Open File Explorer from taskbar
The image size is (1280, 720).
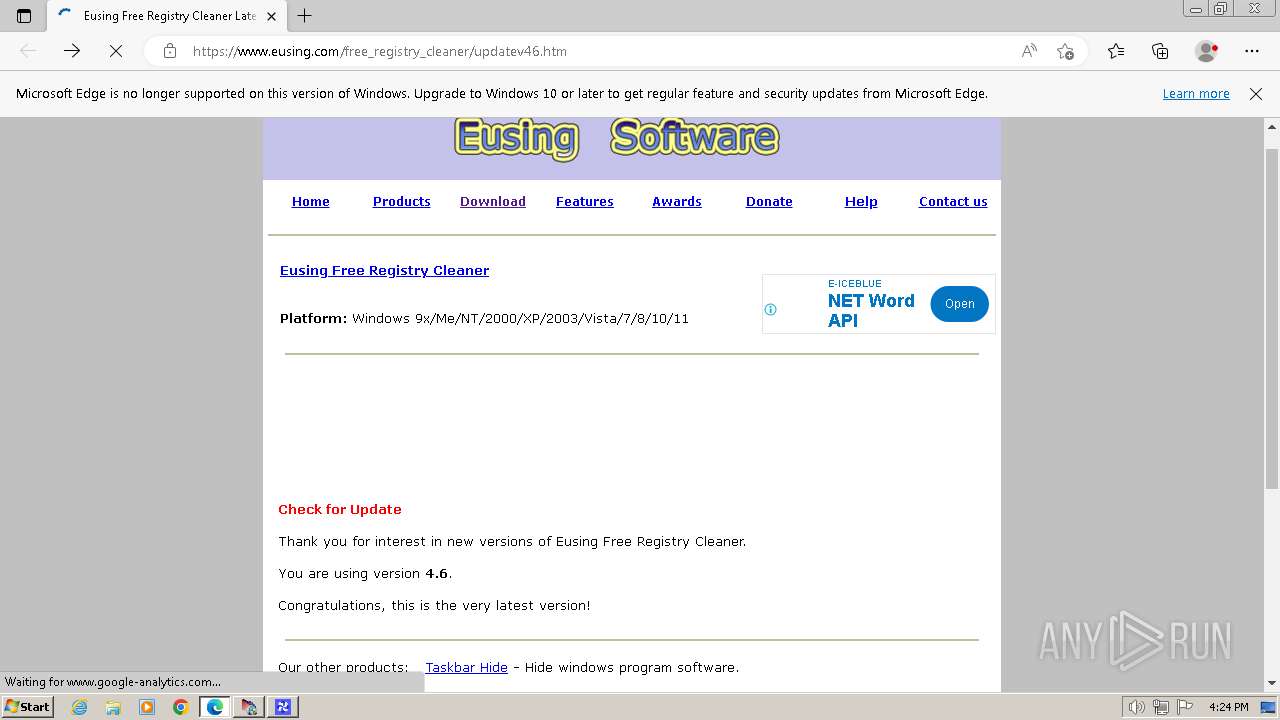tap(113, 707)
